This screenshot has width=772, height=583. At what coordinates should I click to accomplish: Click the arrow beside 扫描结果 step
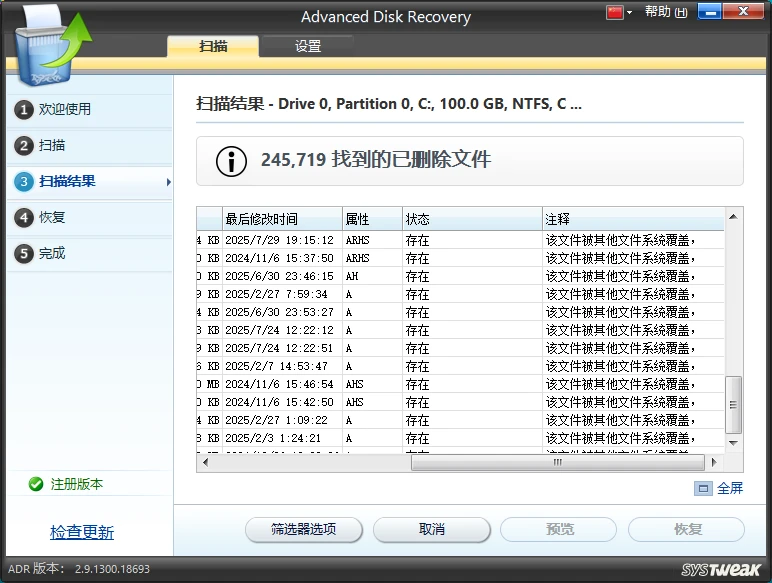coord(169,182)
